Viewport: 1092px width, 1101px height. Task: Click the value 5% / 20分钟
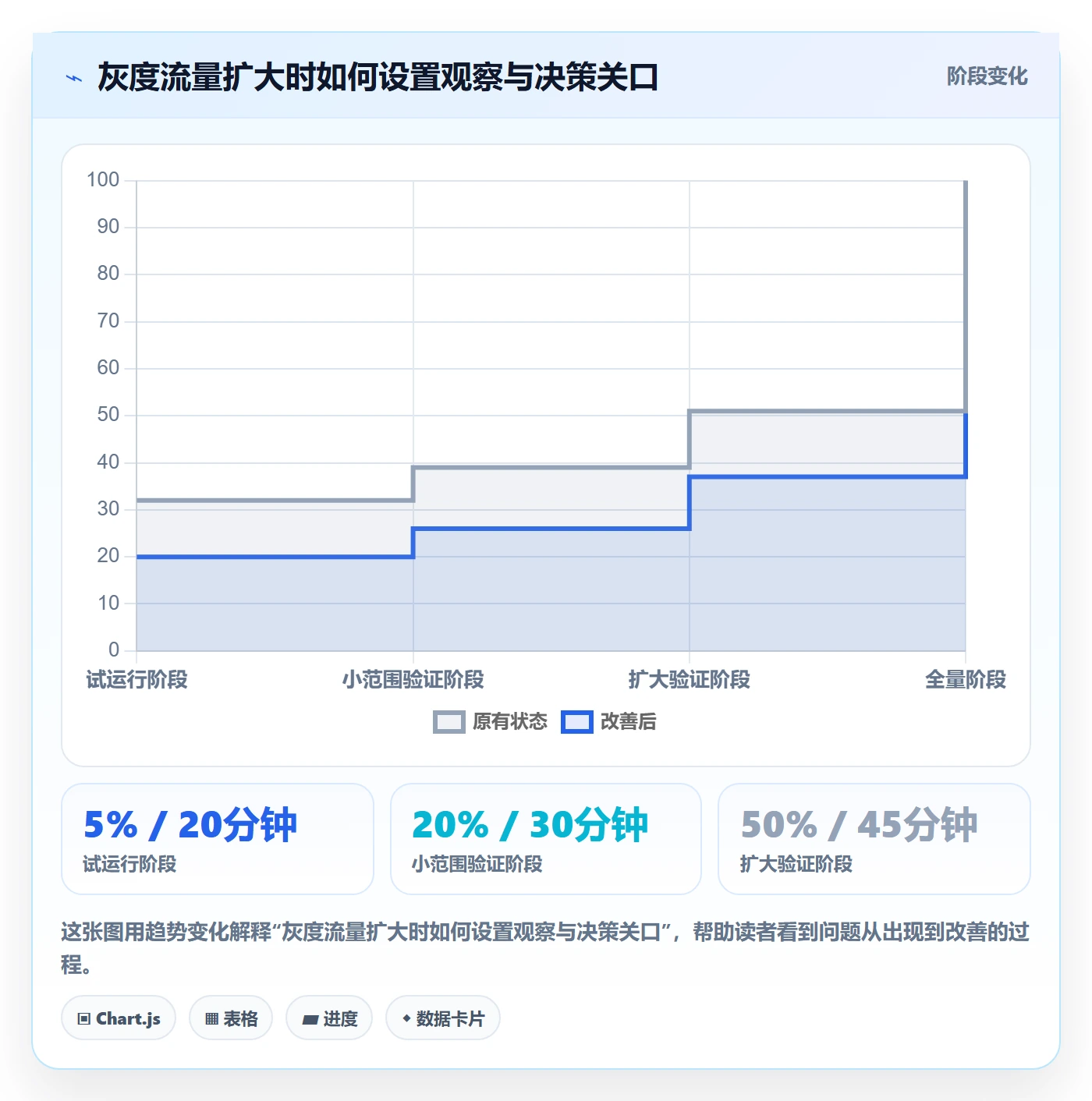(190, 825)
